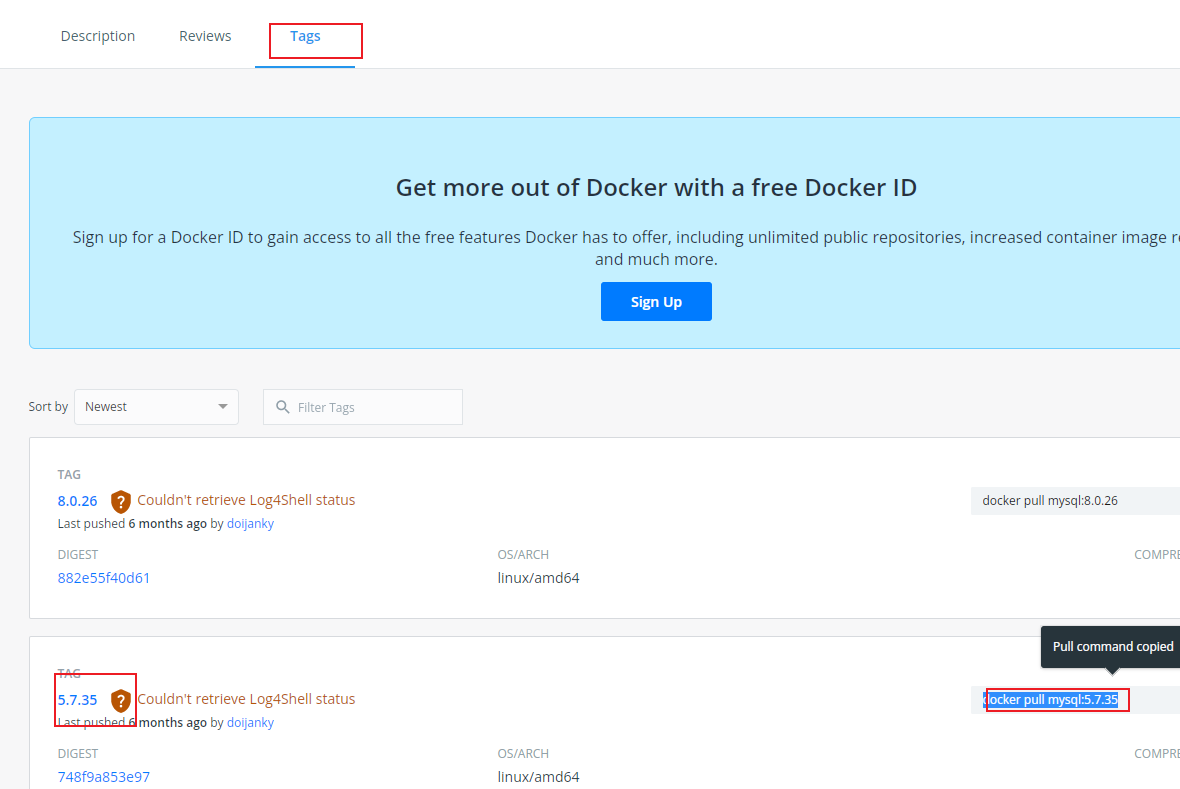This screenshot has width=1180, height=789.
Task: Click the 5.7.35 Log4Shell warning shield icon
Action: click(x=121, y=700)
